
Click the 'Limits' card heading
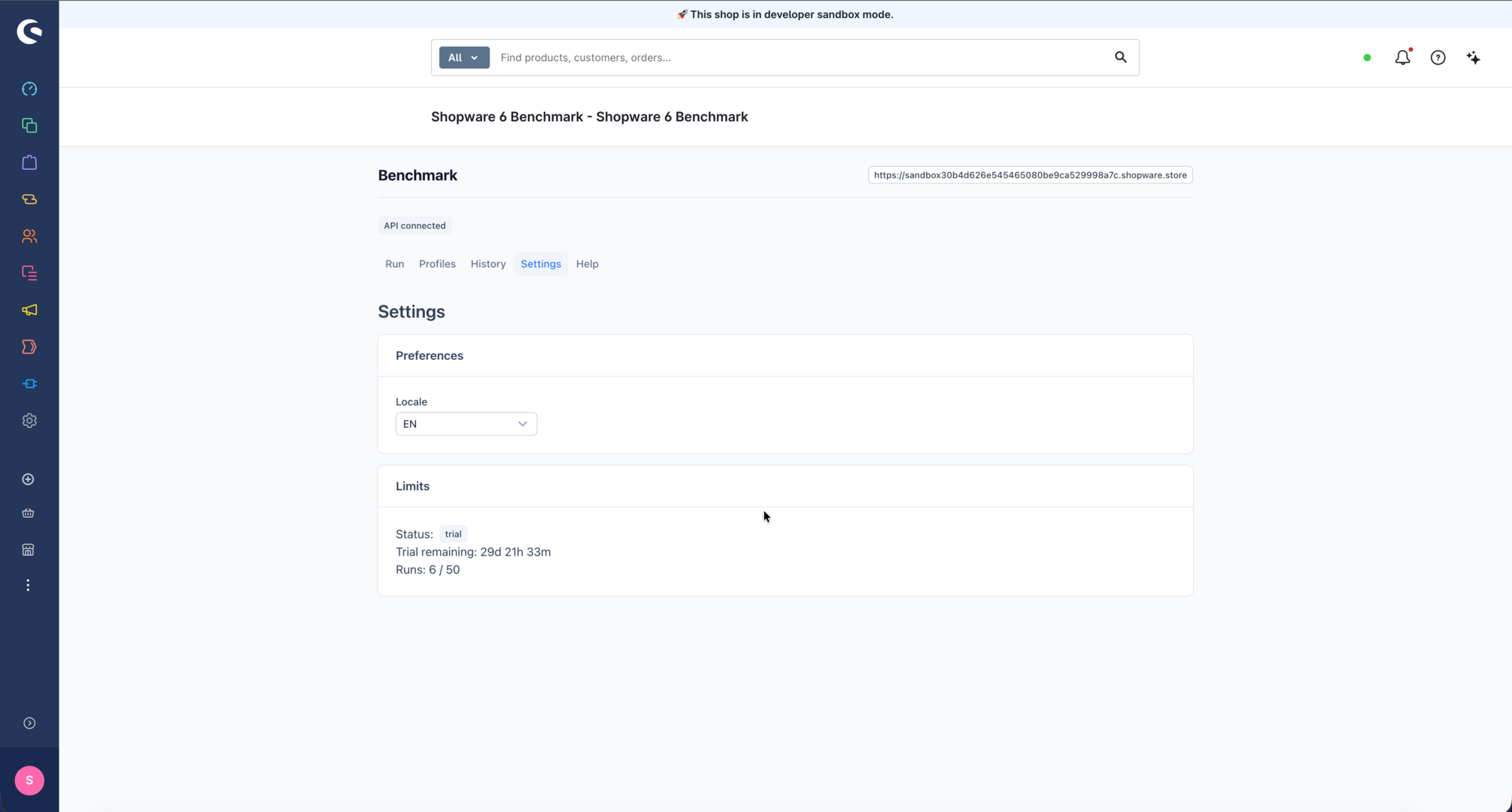pyautogui.click(x=412, y=486)
